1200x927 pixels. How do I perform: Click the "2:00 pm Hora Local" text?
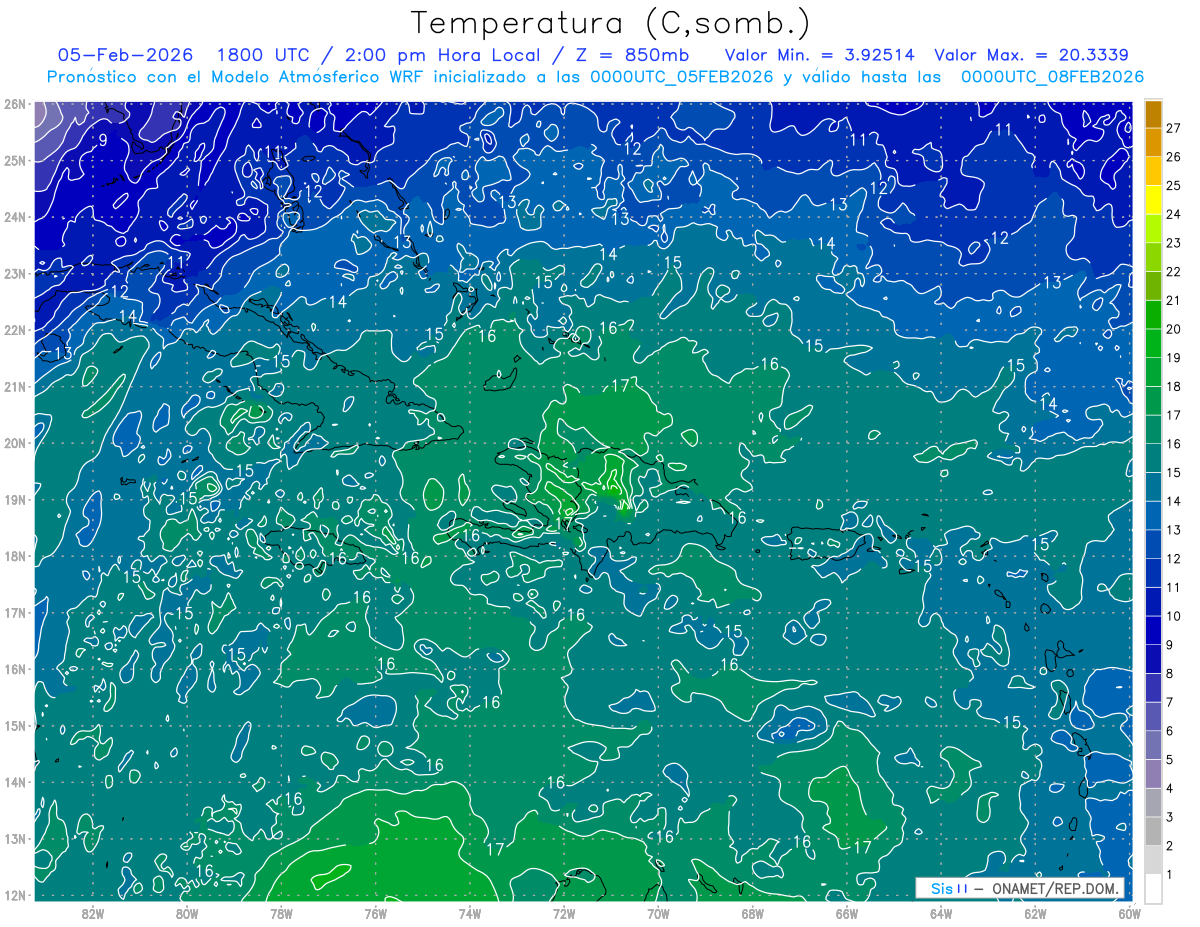(443, 55)
